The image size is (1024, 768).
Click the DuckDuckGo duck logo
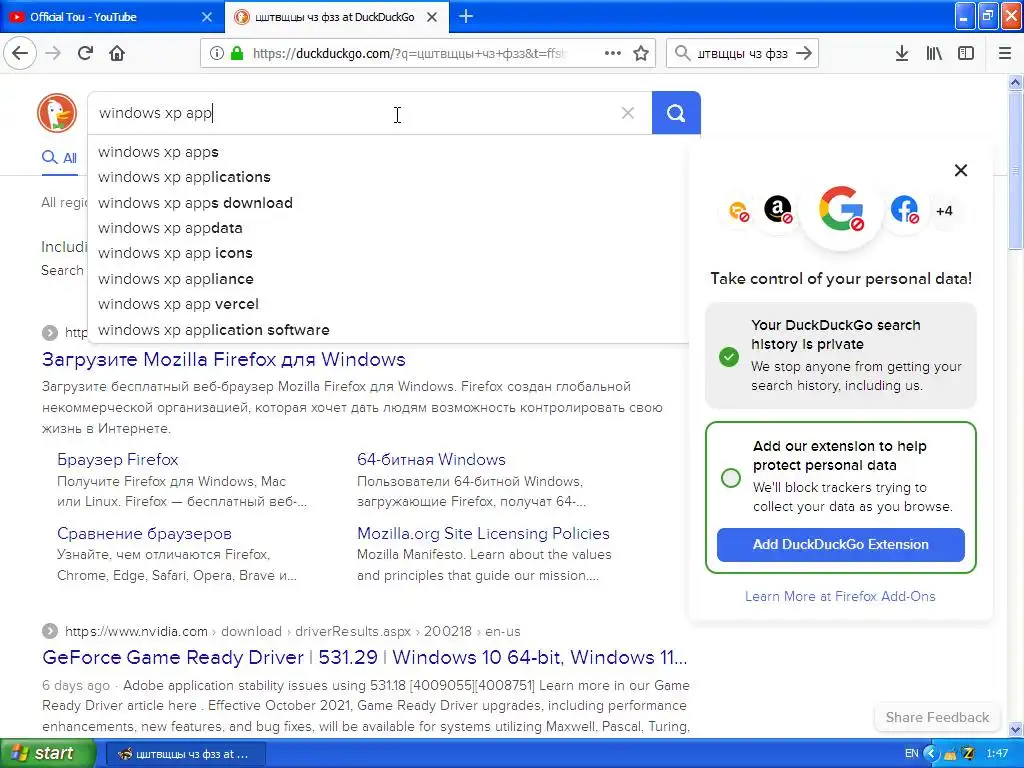tap(57, 113)
